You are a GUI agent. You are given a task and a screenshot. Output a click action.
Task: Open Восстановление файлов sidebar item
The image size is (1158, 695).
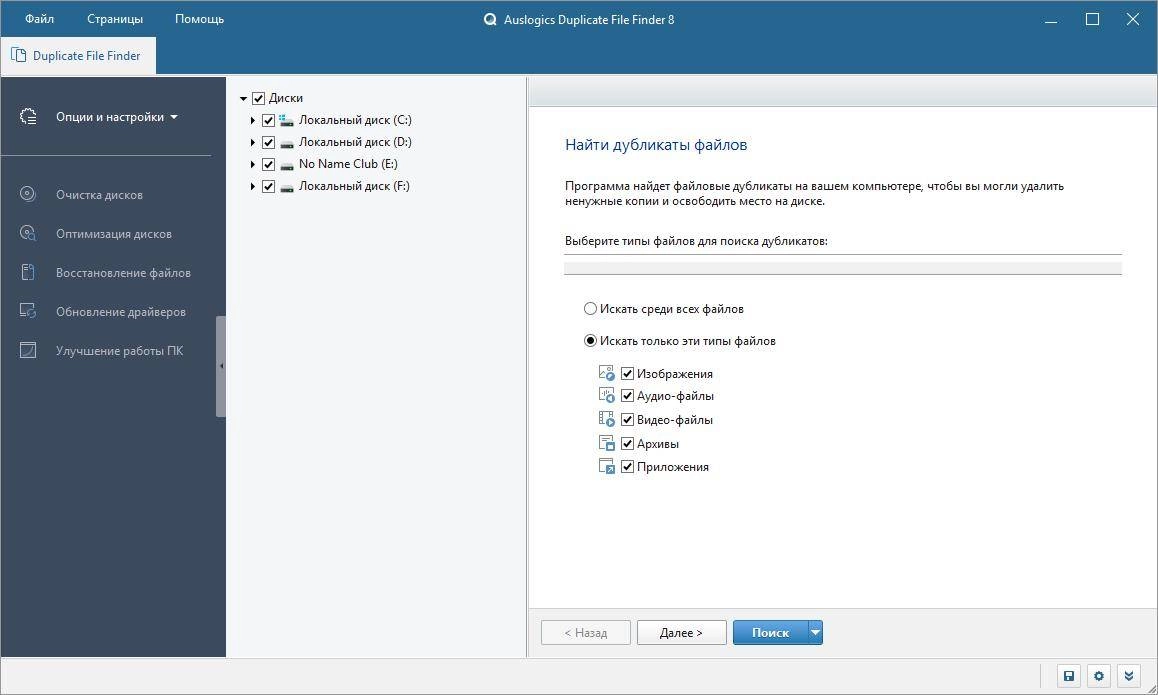(x=123, y=273)
